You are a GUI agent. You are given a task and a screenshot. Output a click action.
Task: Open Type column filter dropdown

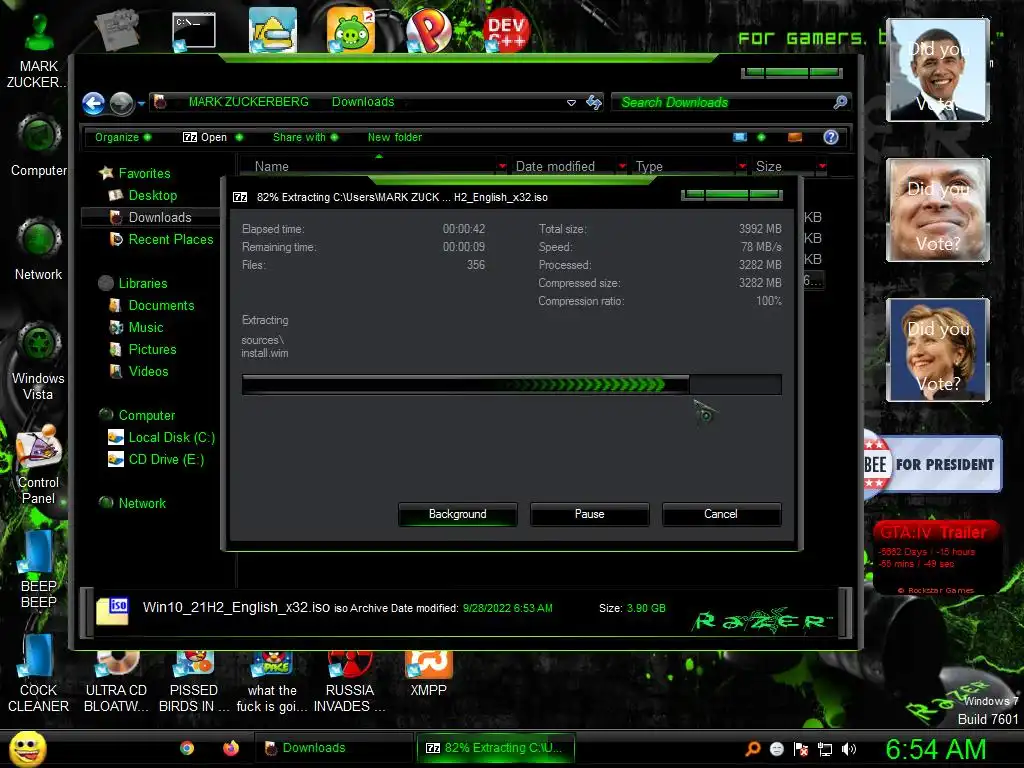click(x=743, y=167)
